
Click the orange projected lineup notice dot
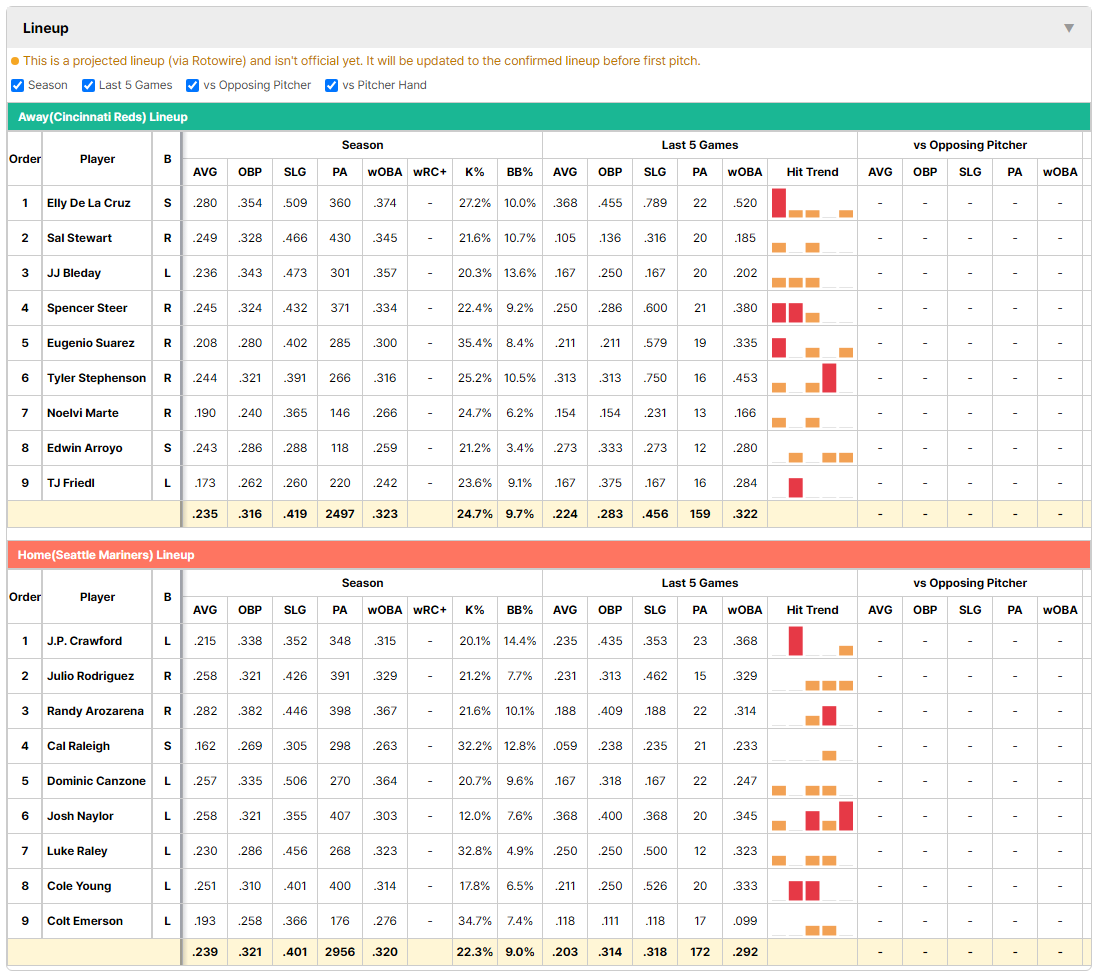click(15, 61)
